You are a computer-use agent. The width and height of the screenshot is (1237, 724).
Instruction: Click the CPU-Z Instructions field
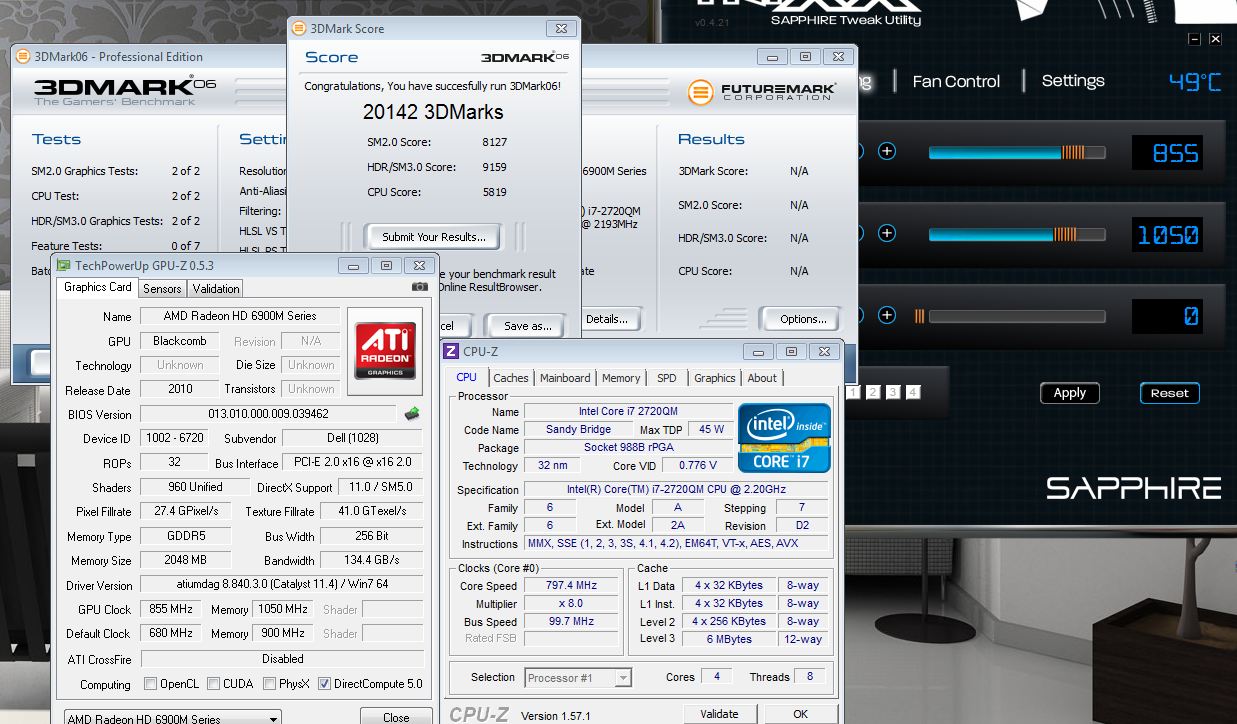point(677,544)
